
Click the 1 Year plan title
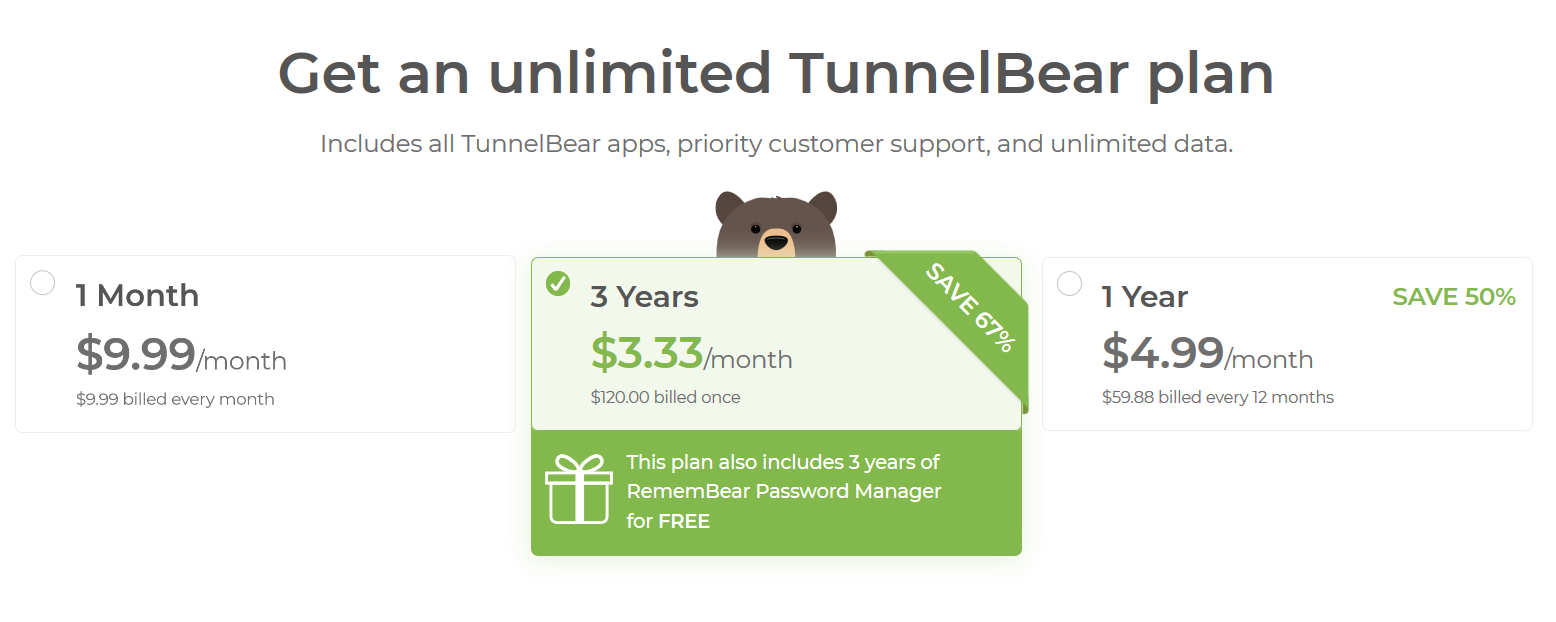(1145, 297)
